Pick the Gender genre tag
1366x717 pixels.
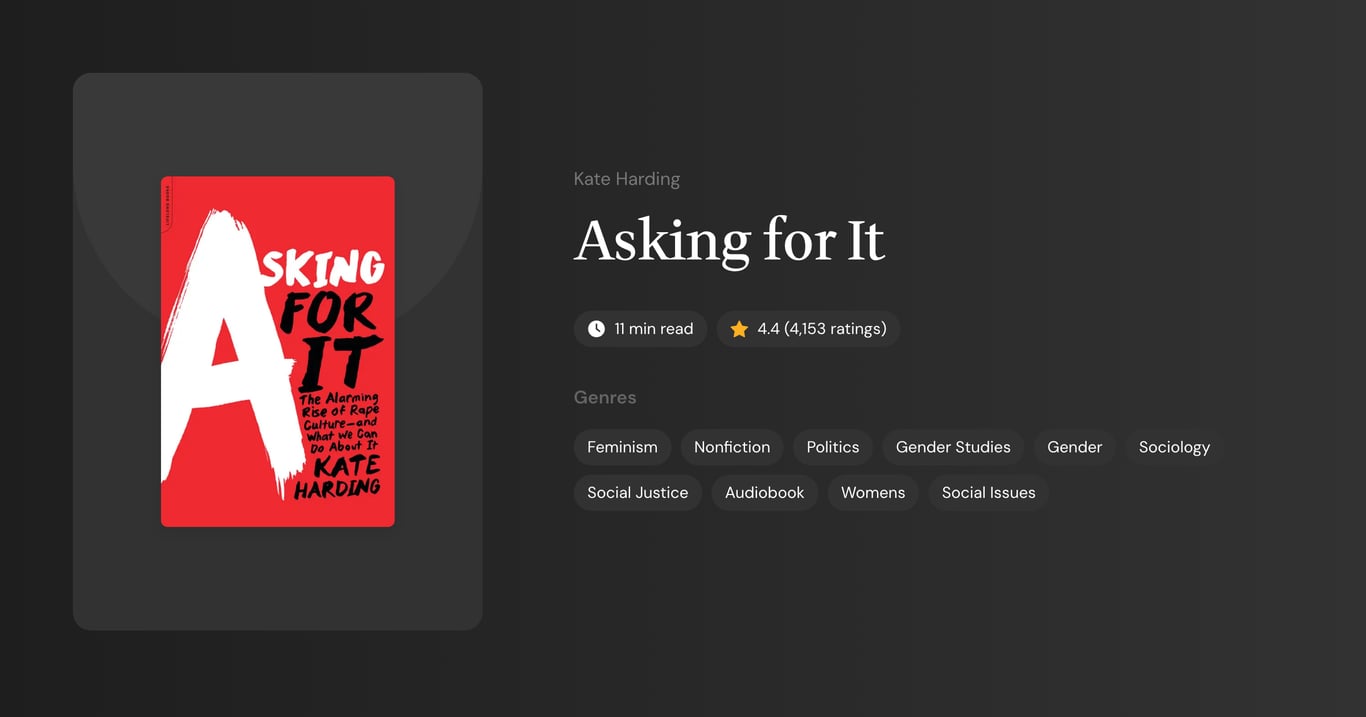coord(1075,447)
